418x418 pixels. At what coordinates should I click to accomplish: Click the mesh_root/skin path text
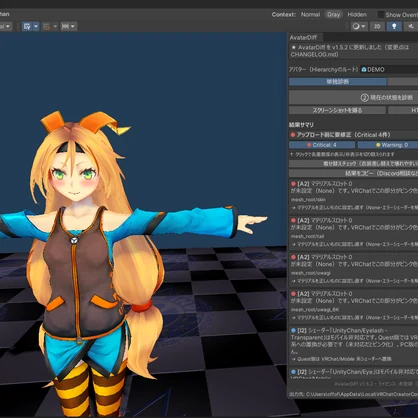coord(308,200)
